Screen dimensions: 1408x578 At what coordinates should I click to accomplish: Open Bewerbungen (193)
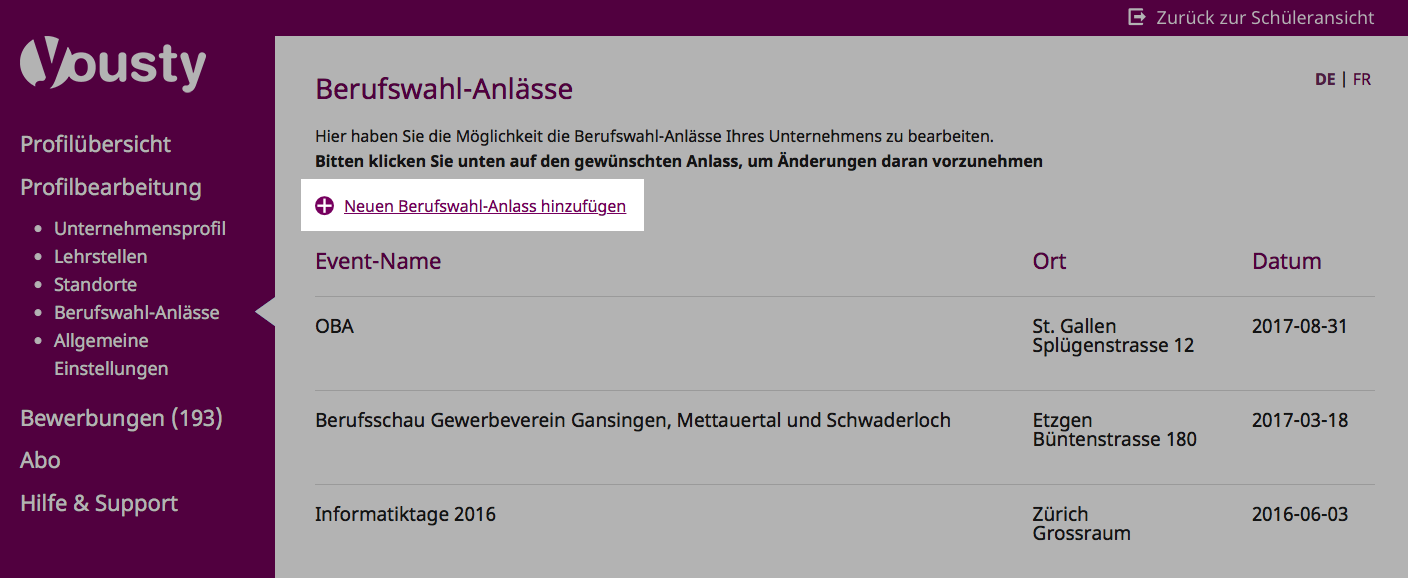(x=121, y=418)
